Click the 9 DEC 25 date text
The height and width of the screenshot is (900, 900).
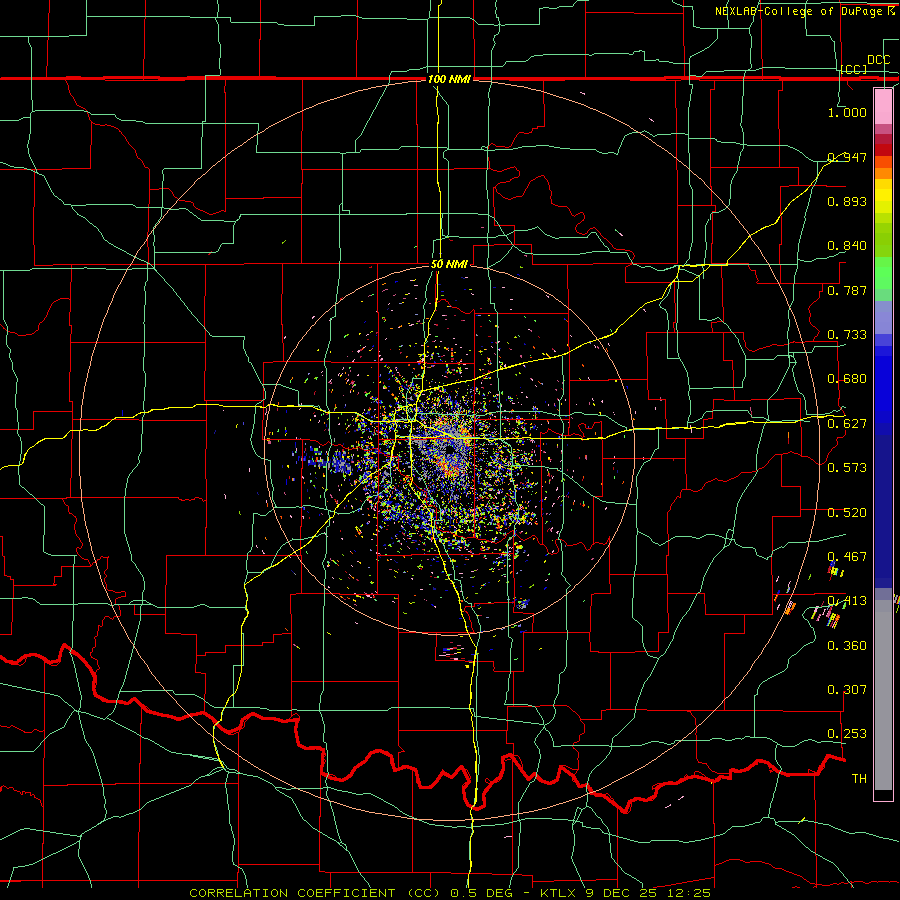[x=622, y=893]
